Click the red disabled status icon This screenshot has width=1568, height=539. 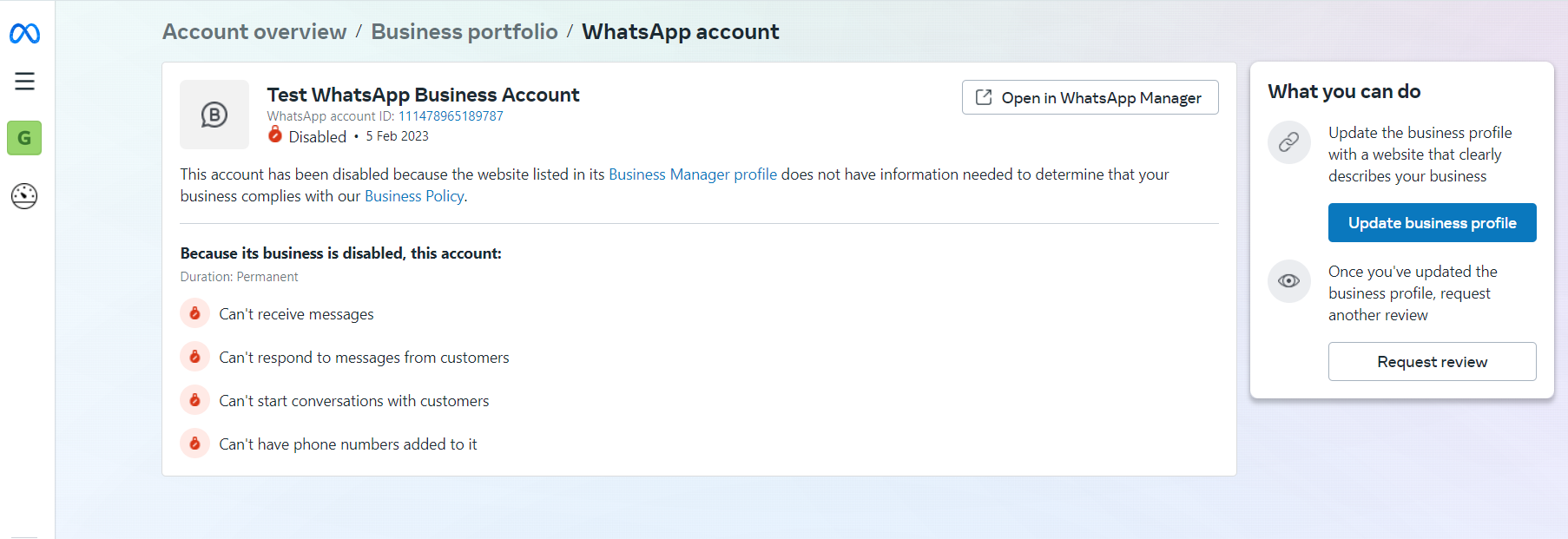274,135
